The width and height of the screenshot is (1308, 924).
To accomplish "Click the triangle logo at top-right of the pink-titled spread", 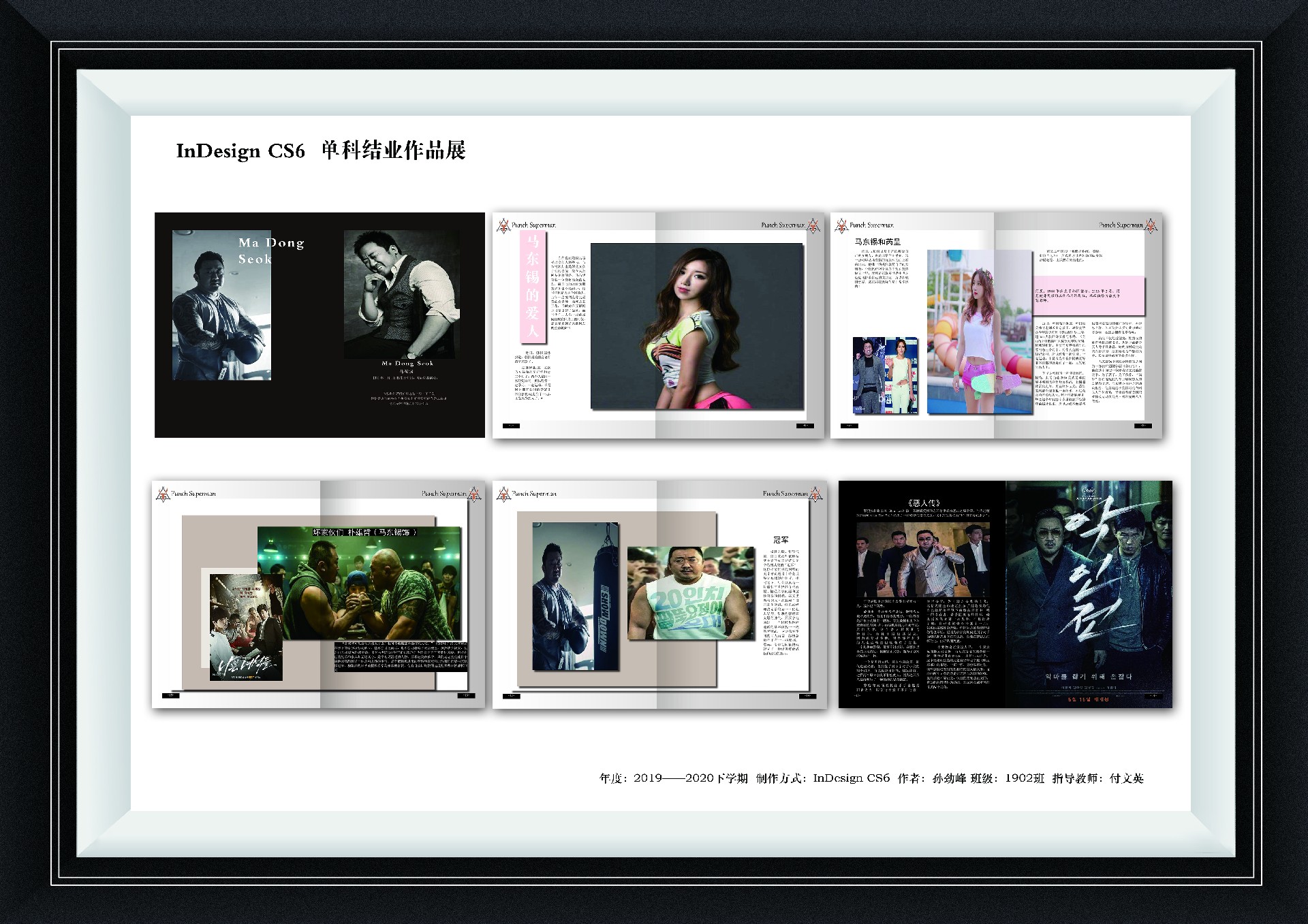I will pyautogui.click(x=813, y=225).
